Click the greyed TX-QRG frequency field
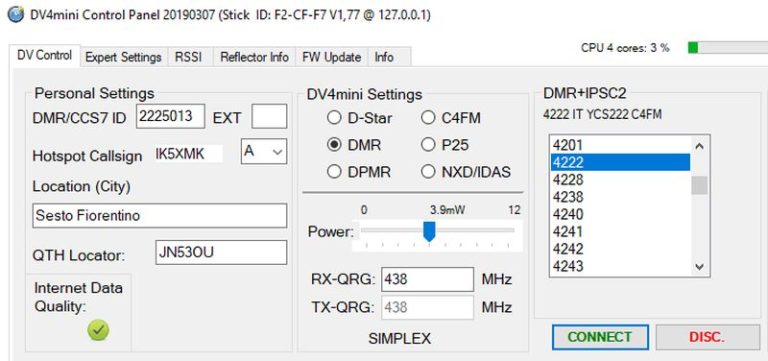The image size is (768, 361). tap(428, 308)
